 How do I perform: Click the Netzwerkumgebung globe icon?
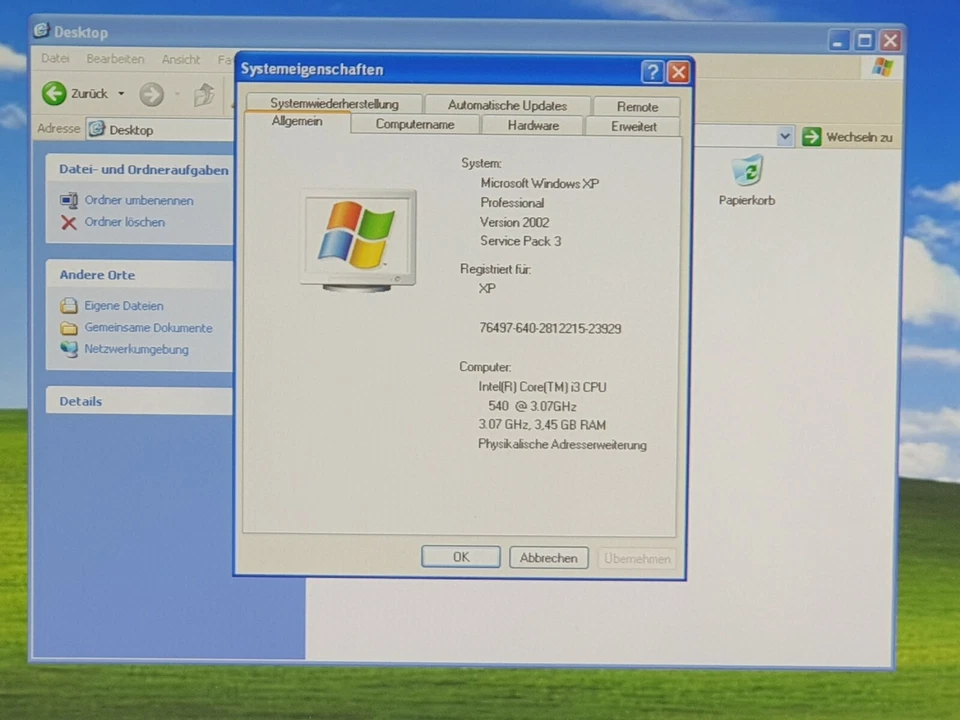69,349
